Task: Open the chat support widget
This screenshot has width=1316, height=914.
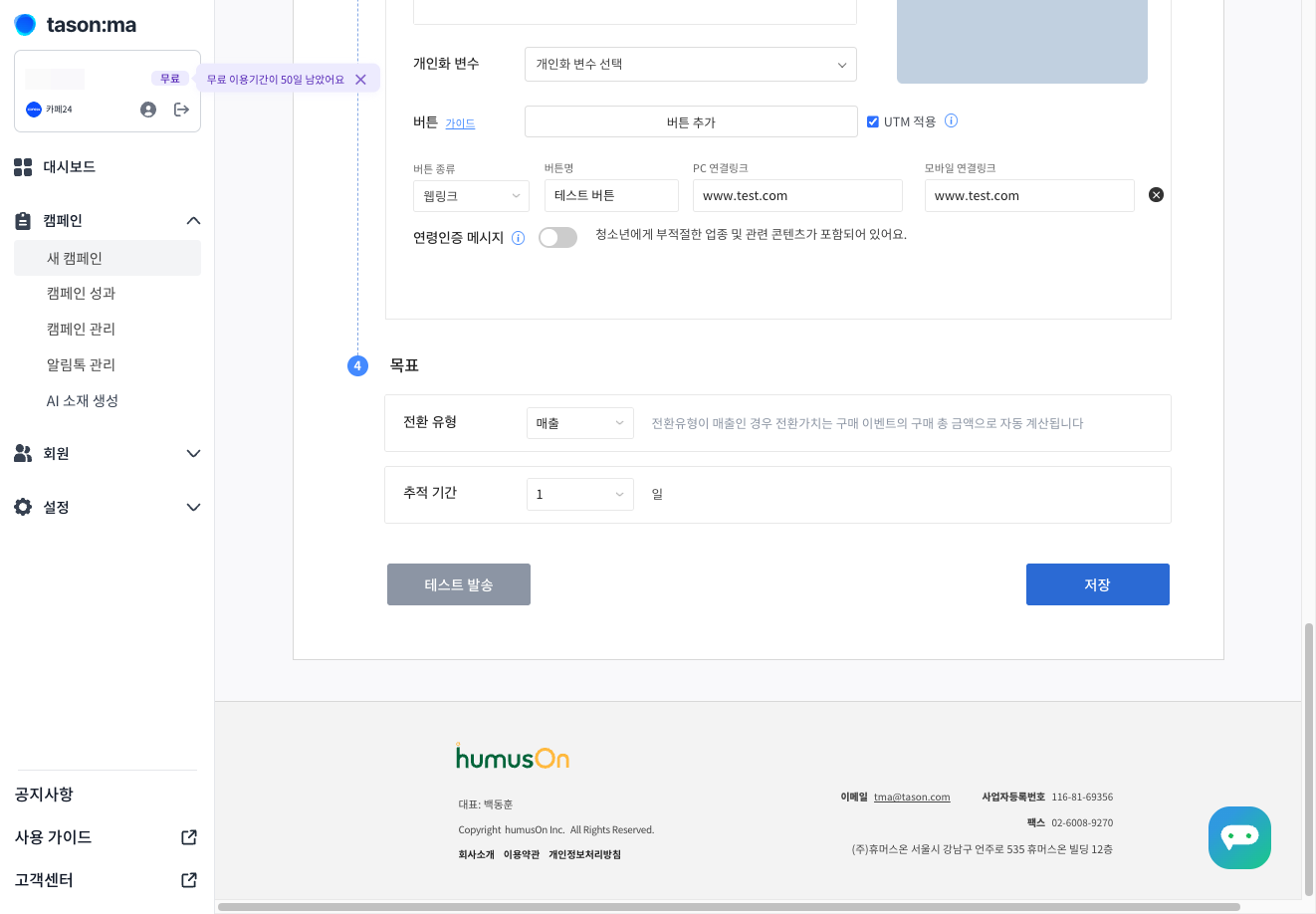Action: [x=1239, y=837]
